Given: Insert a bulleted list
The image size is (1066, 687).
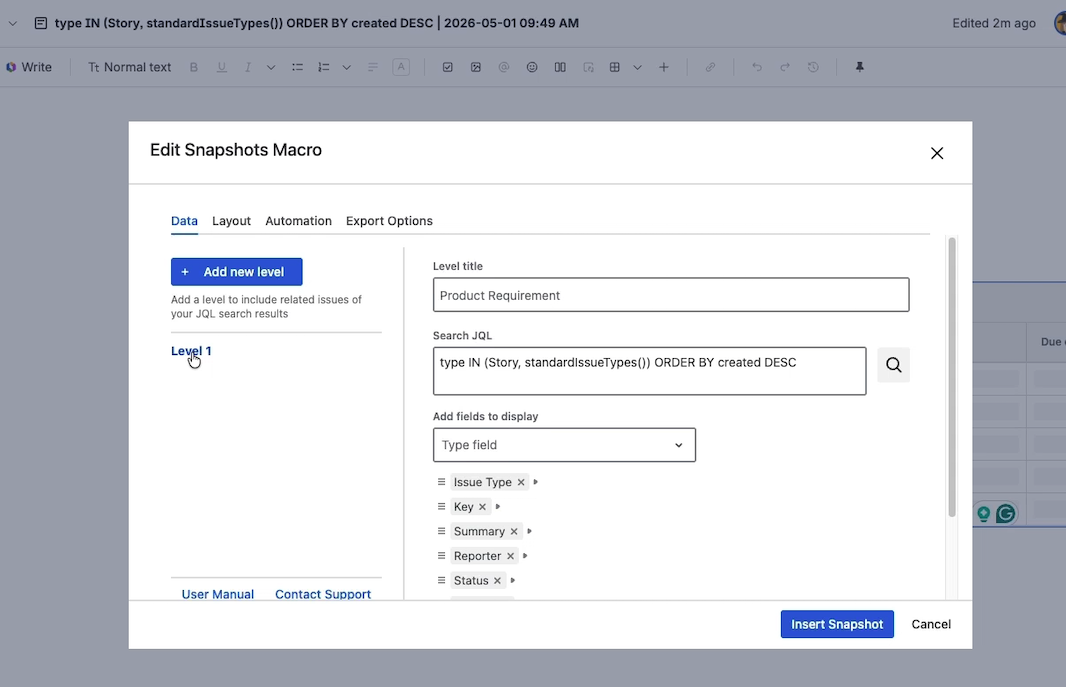Looking at the screenshot, I should 297,67.
